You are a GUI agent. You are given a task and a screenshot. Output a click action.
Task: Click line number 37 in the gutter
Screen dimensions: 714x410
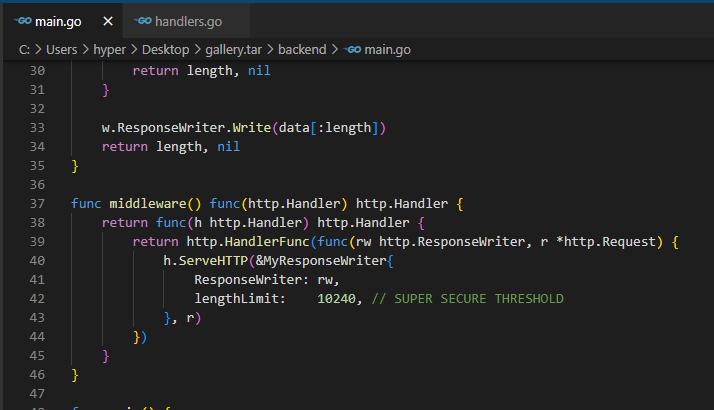(x=37, y=203)
